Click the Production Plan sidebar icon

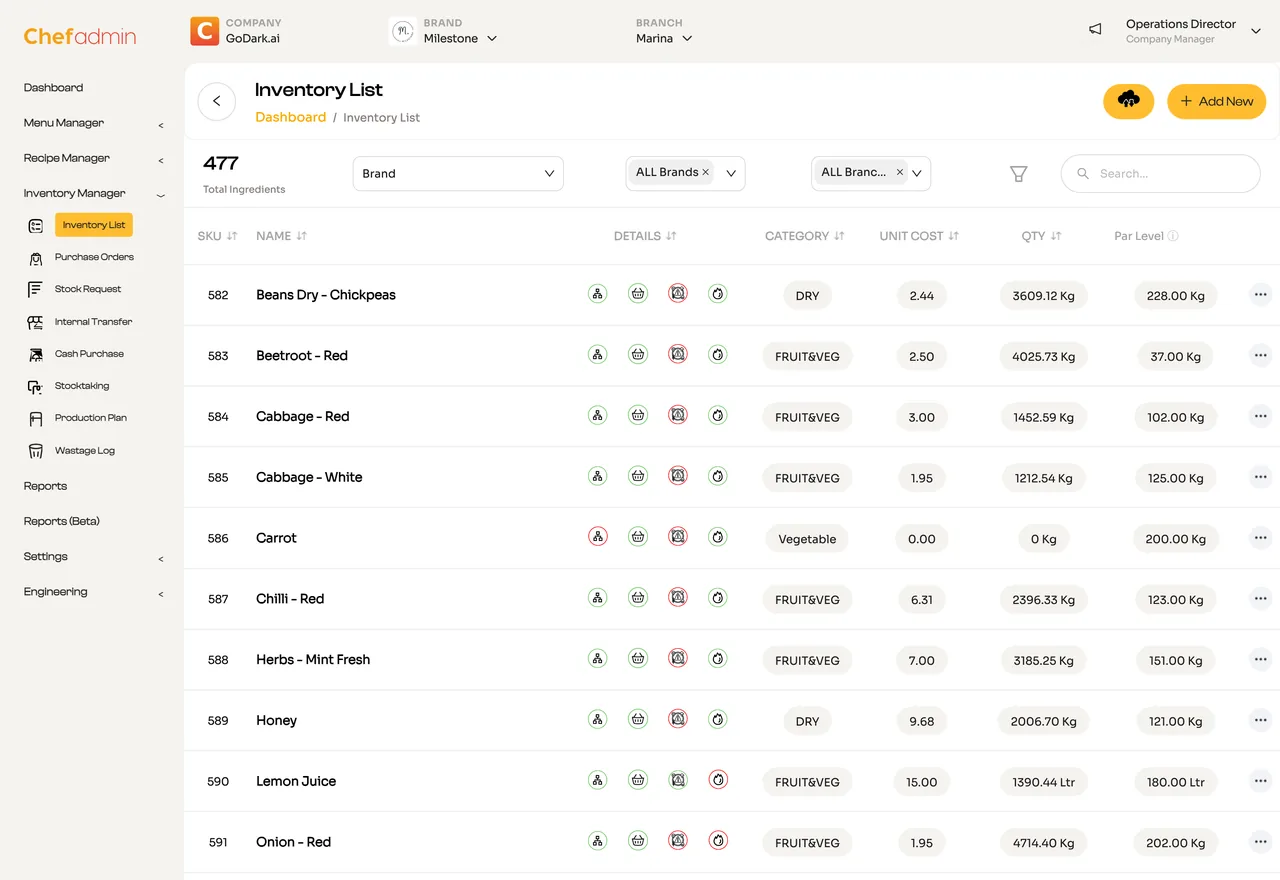[36, 419]
